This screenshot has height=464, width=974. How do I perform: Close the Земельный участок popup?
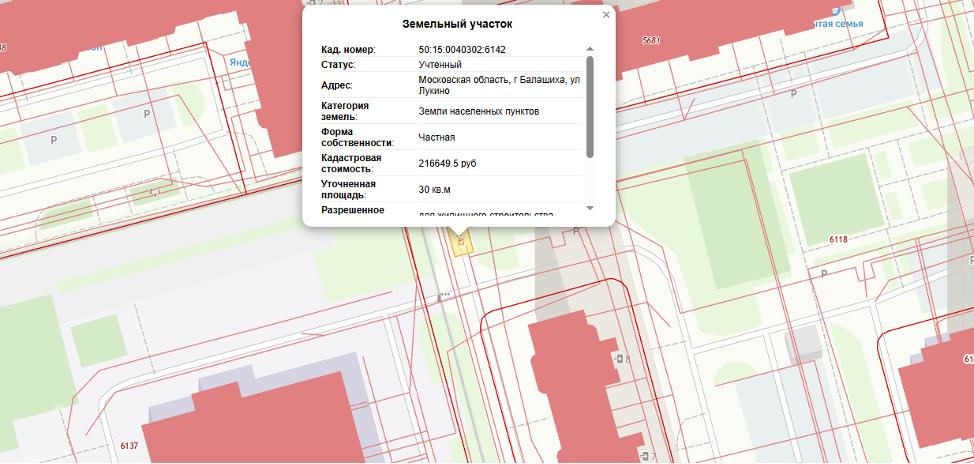click(606, 15)
